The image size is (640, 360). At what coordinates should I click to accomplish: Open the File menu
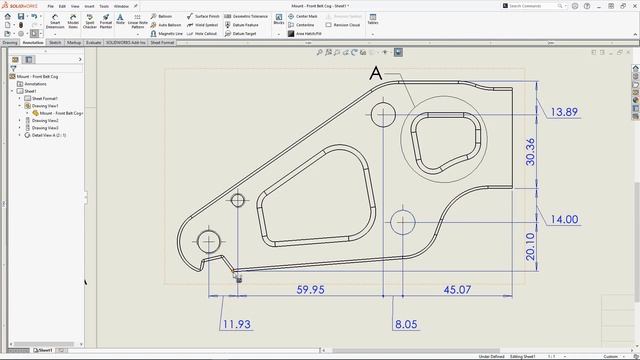[x=51, y=6]
